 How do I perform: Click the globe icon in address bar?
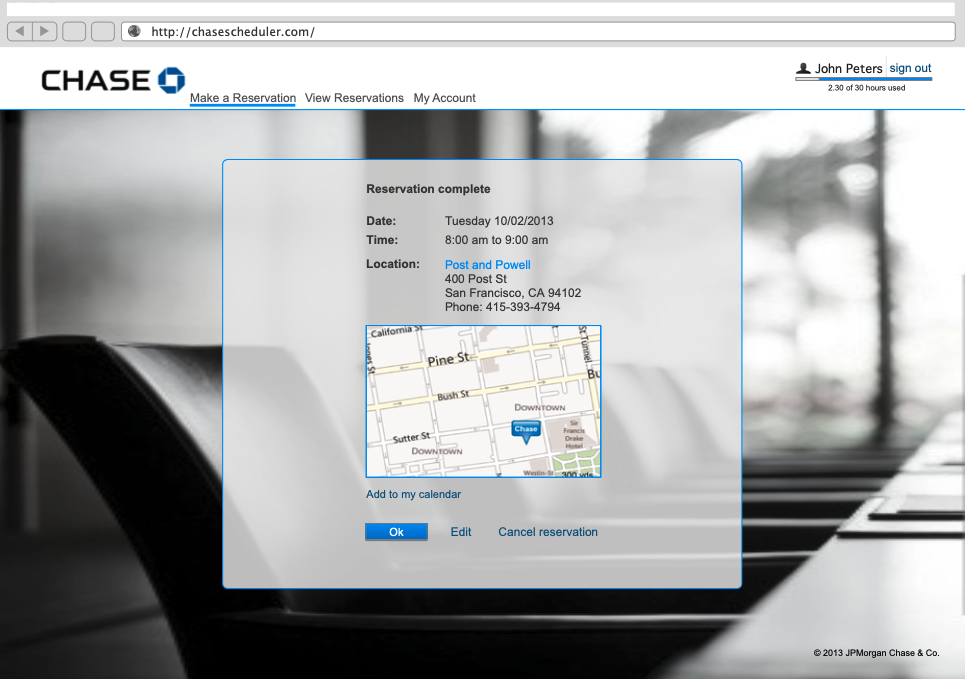click(x=134, y=31)
